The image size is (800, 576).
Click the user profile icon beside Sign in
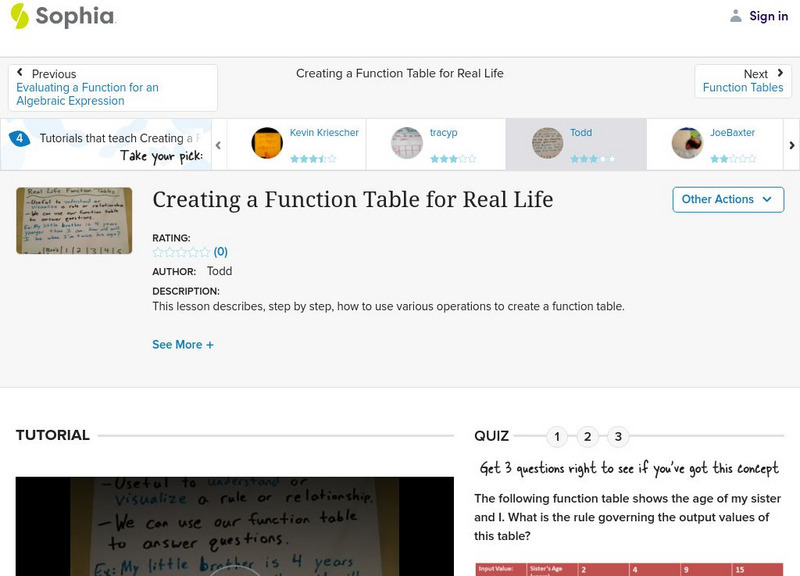click(735, 16)
